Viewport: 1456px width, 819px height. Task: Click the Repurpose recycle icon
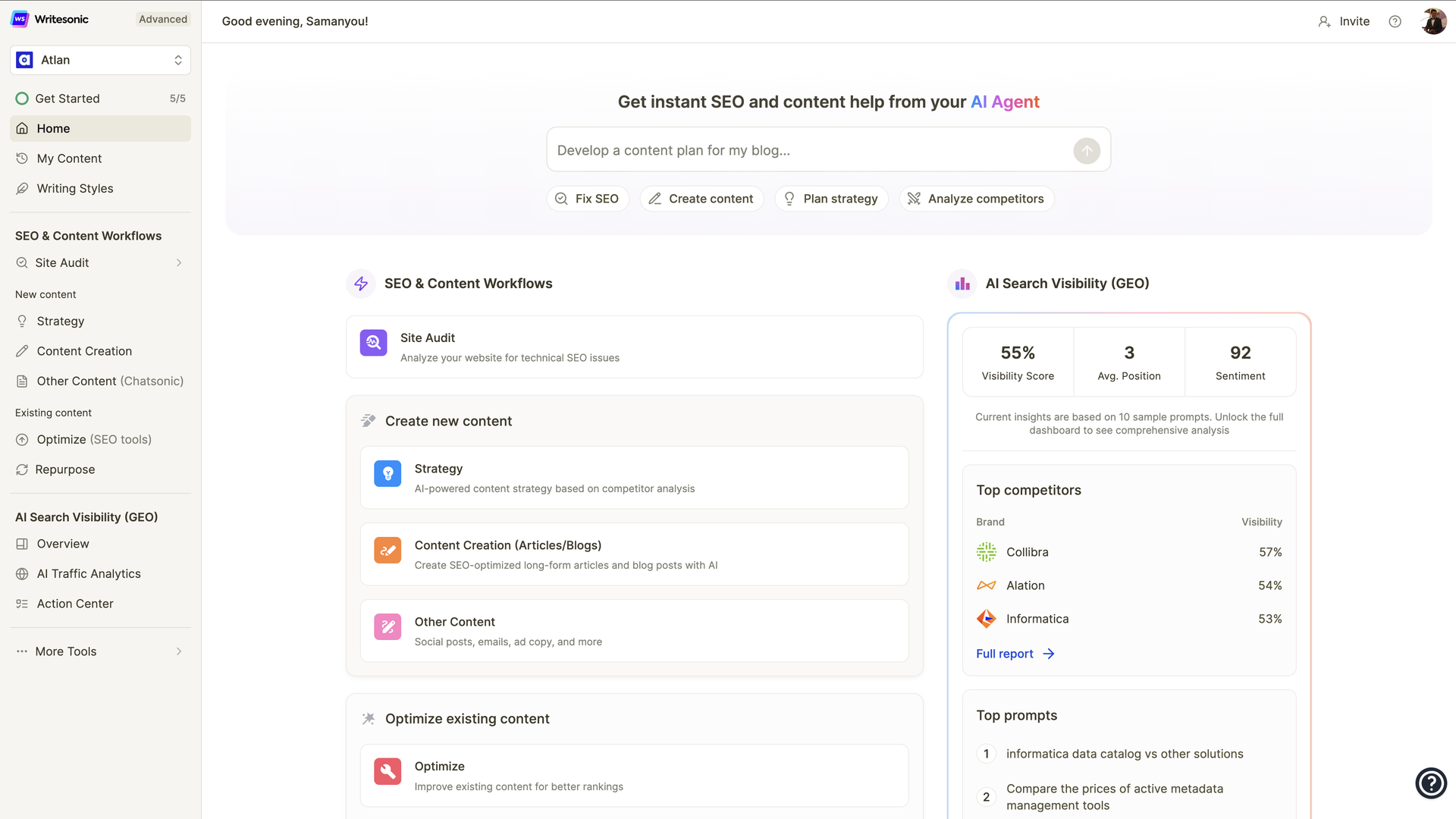(22, 469)
